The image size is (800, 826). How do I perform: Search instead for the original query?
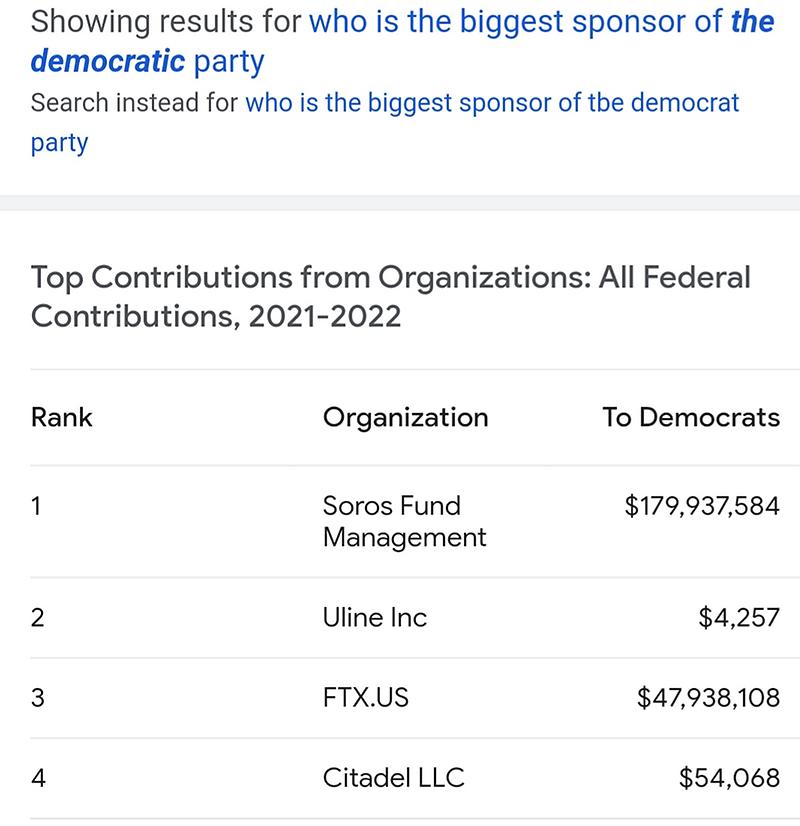[x=490, y=103]
